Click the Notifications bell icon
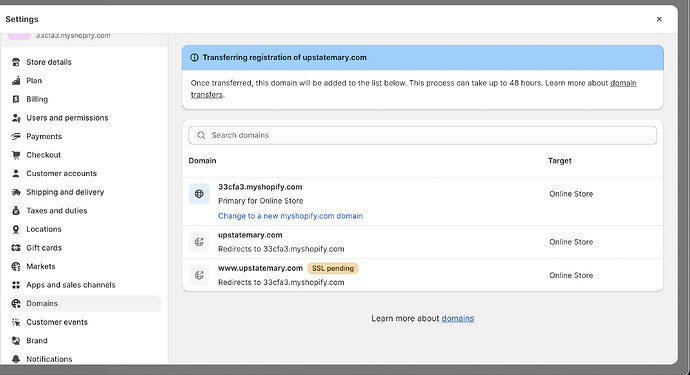Viewport: 690px width, 375px height. pyautogui.click(x=16, y=359)
